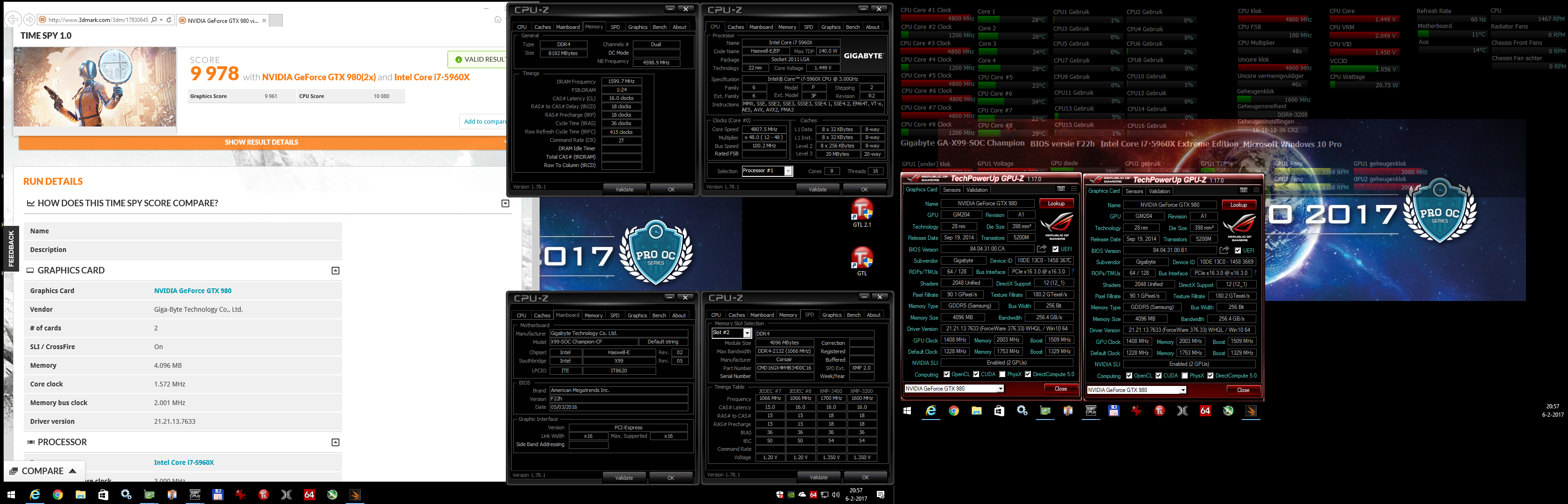Image resolution: width=1568 pixels, height=504 pixels.
Task: Toggle OpenCL checkbox in GPU-Z Device ID 367C window
Action: pos(946,374)
